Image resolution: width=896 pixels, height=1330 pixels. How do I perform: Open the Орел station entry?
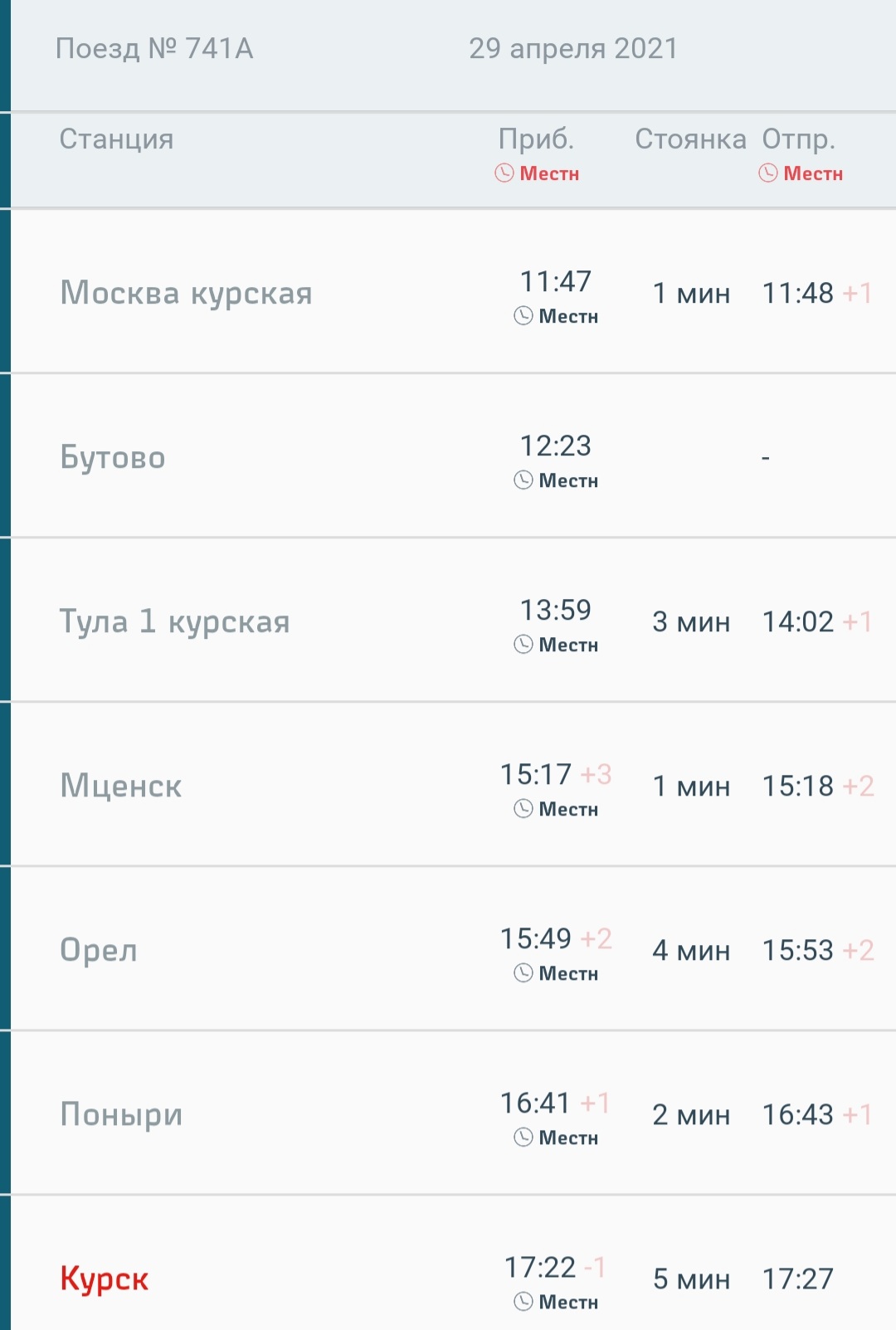99,950
